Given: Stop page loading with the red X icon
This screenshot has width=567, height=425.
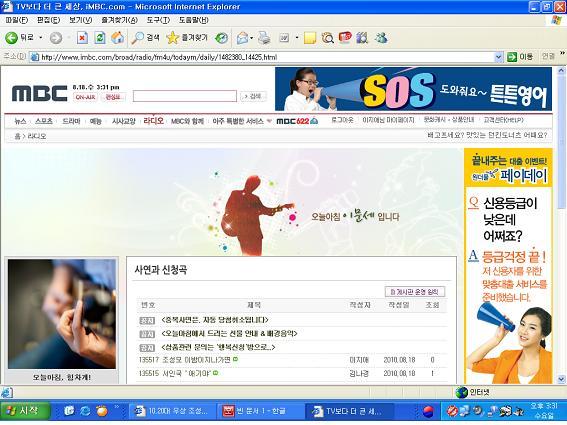Looking at the screenshot, I should point(82,38).
